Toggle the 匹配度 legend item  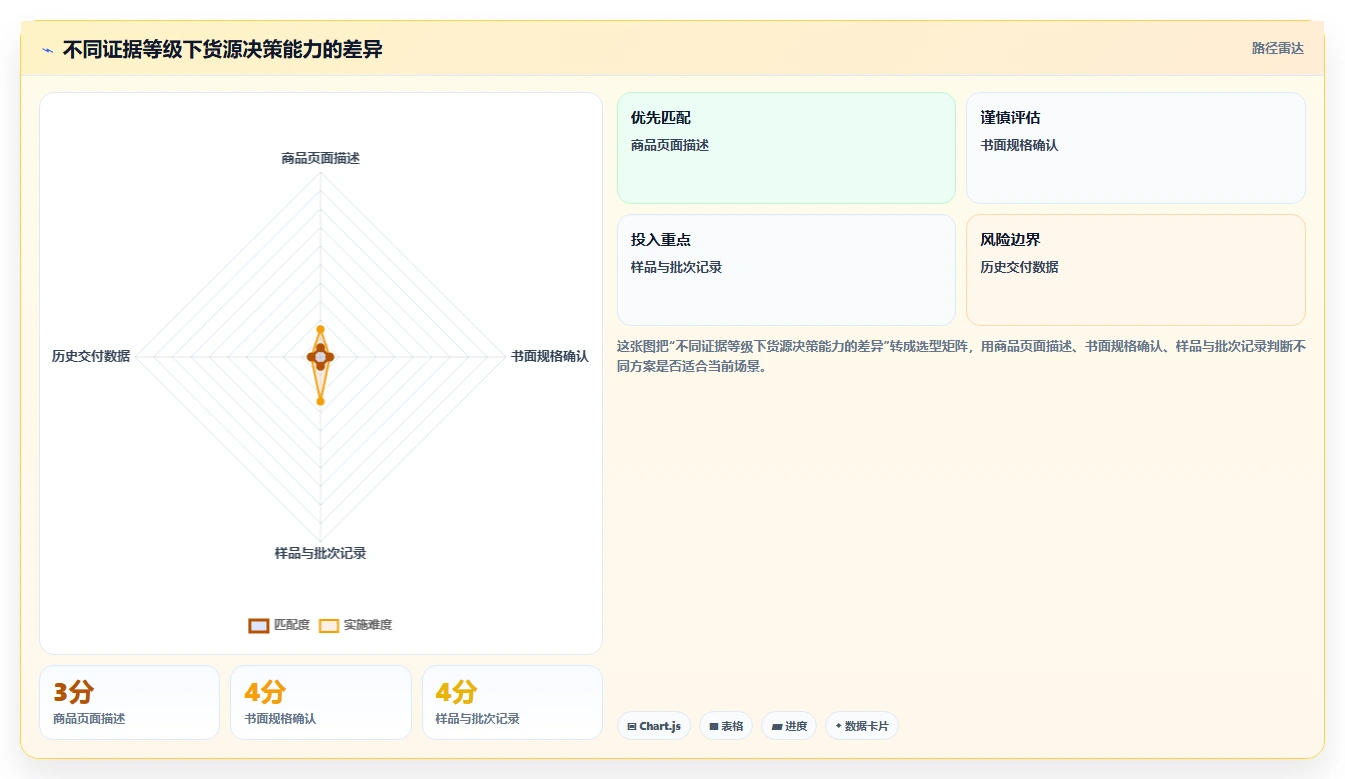click(x=279, y=625)
